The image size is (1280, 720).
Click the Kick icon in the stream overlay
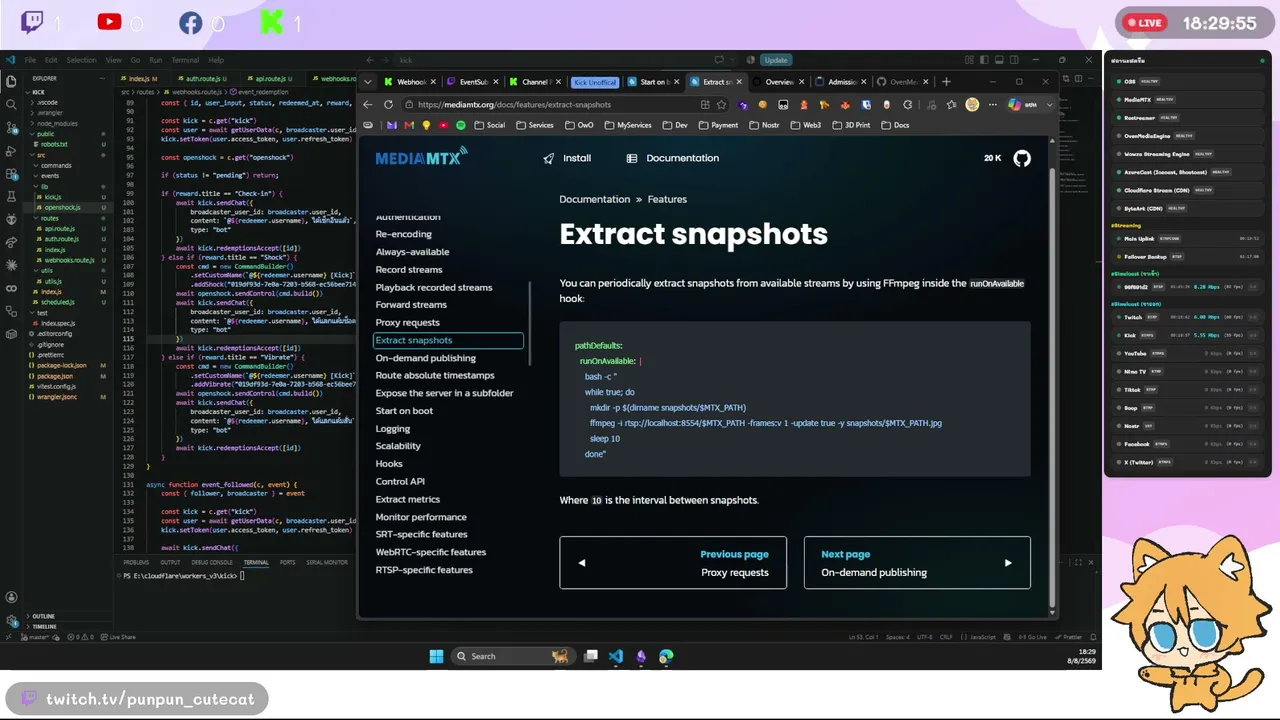270,22
